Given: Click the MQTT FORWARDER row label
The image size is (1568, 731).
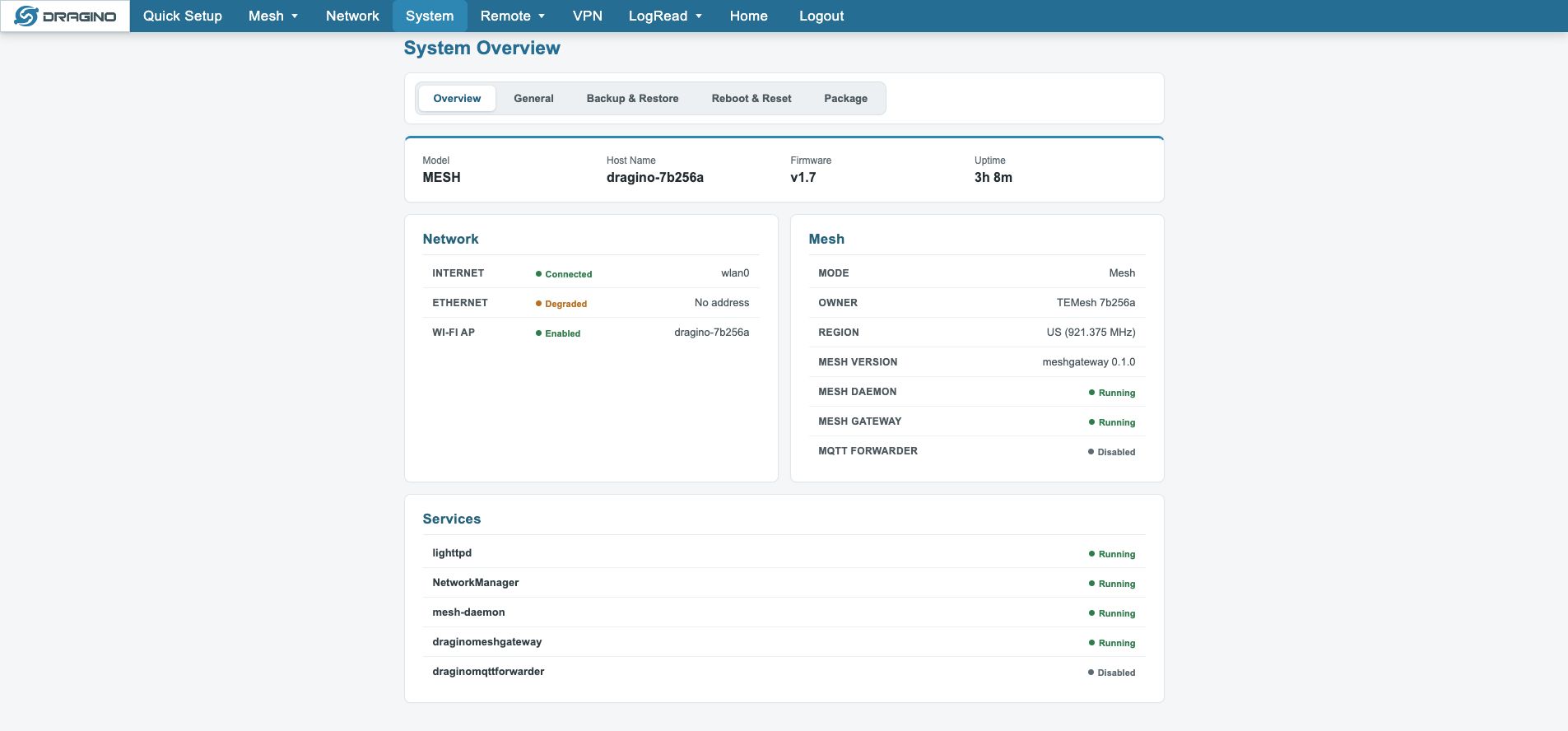Looking at the screenshot, I should [x=868, y=451].
